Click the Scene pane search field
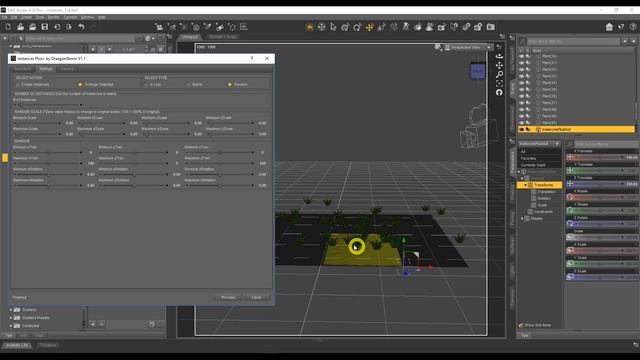 [x=573, y=41]
